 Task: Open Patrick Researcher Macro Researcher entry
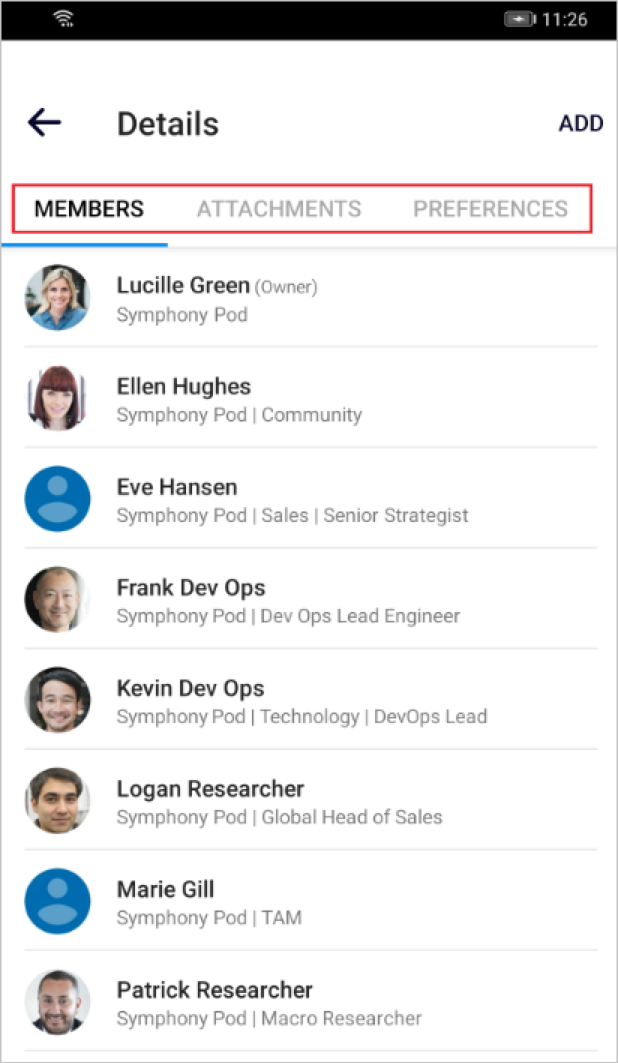pos(311,1001)
